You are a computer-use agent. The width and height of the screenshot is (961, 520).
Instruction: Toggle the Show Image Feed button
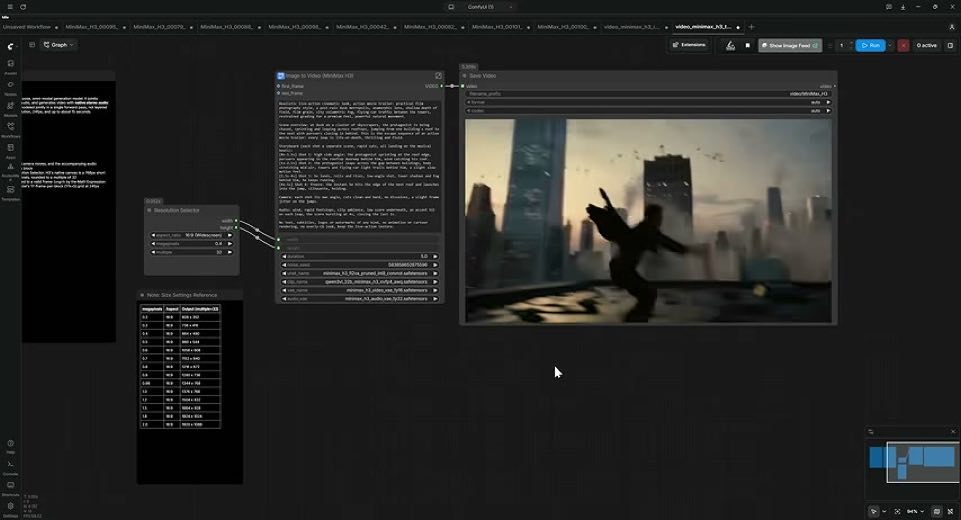[790, 45]
